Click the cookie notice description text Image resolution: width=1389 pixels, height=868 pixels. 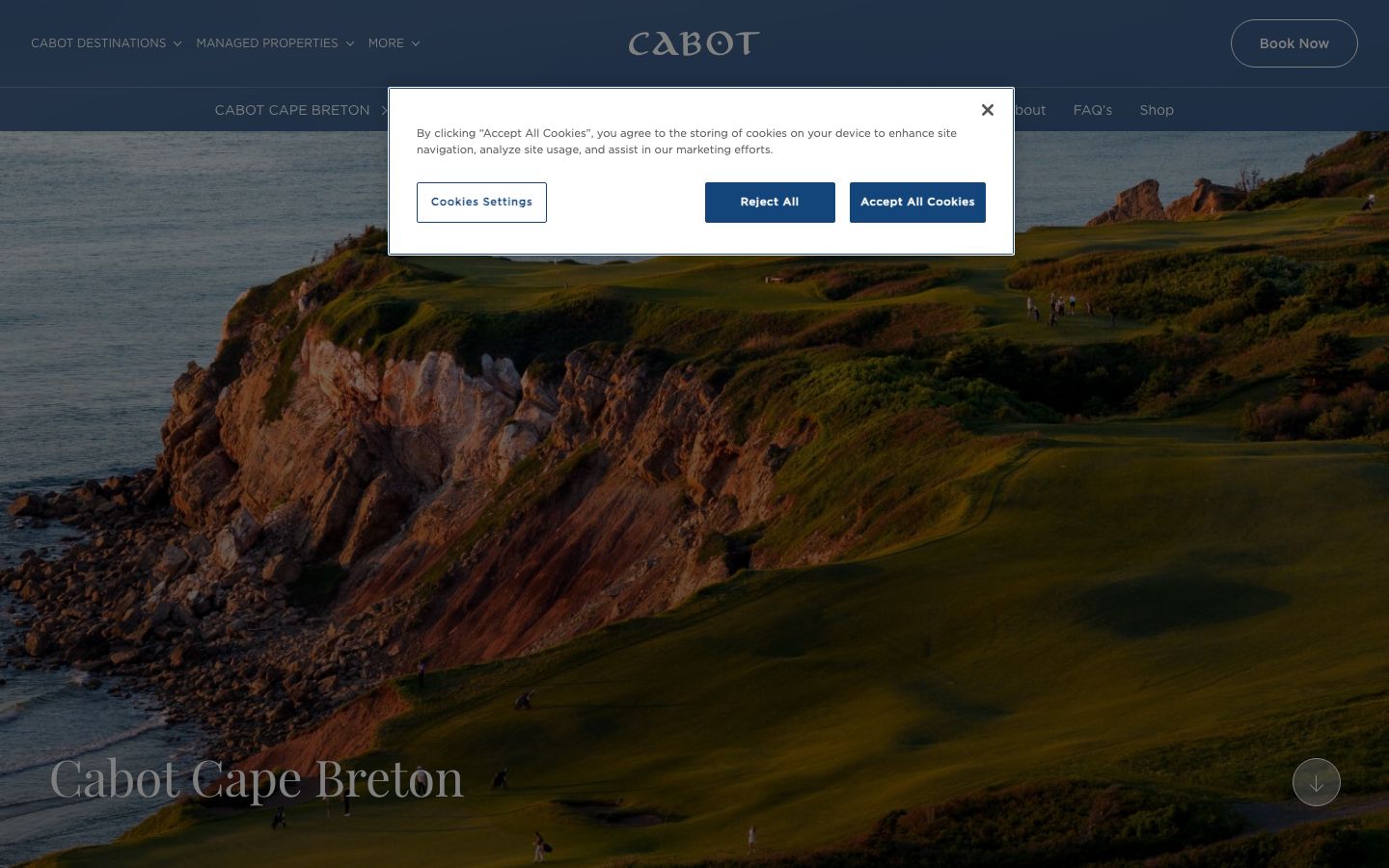[687, 142]
